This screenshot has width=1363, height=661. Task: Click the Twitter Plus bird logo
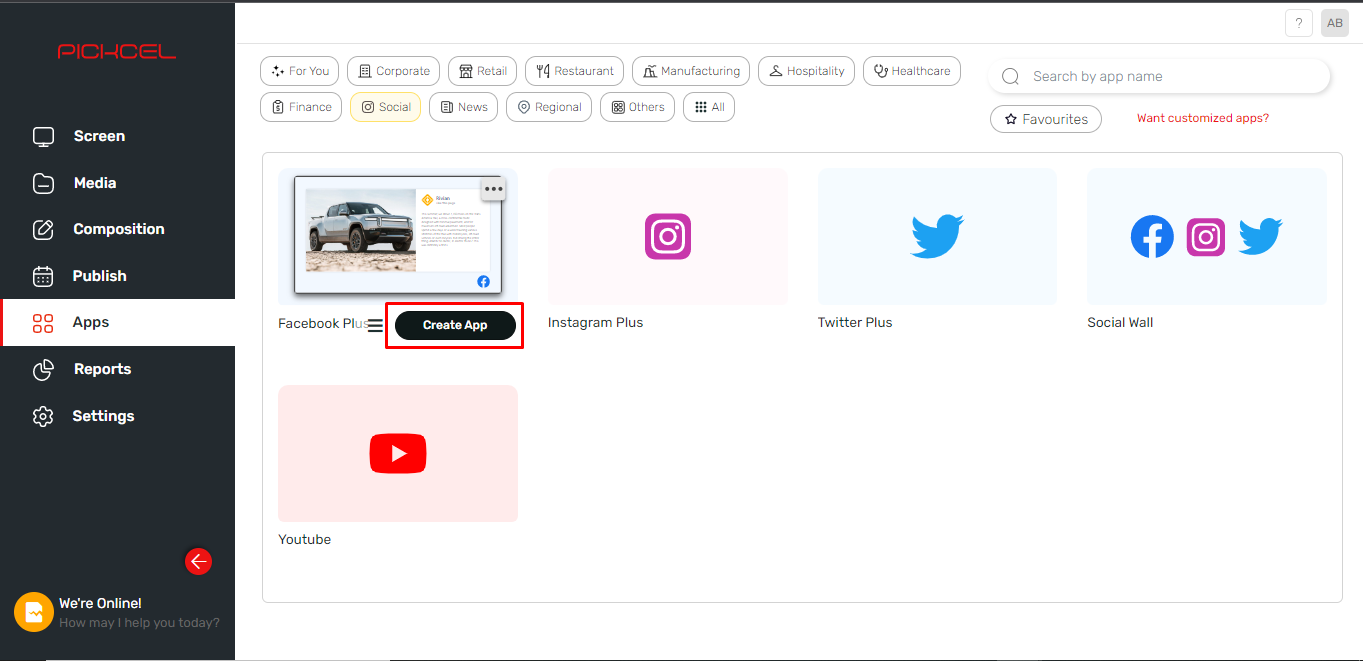tap(937, 237)
